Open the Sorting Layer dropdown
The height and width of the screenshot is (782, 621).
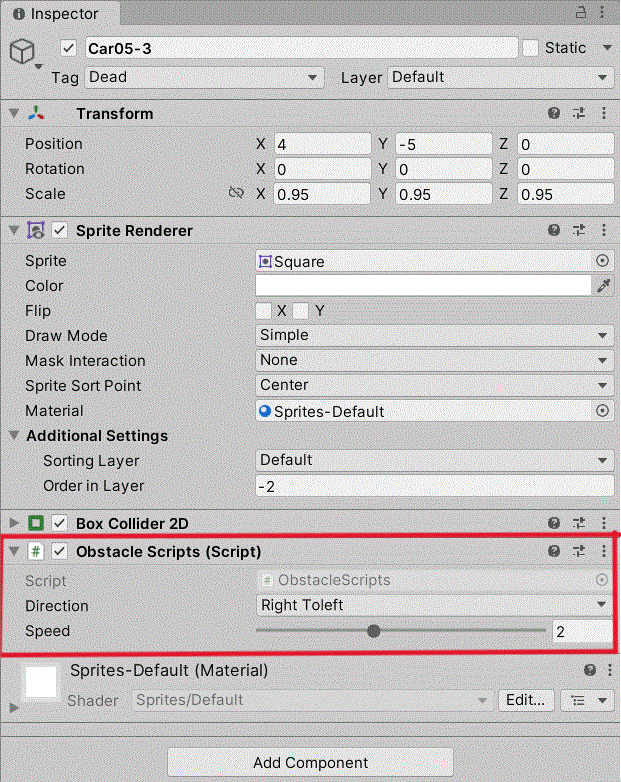[x=434, y=460]
